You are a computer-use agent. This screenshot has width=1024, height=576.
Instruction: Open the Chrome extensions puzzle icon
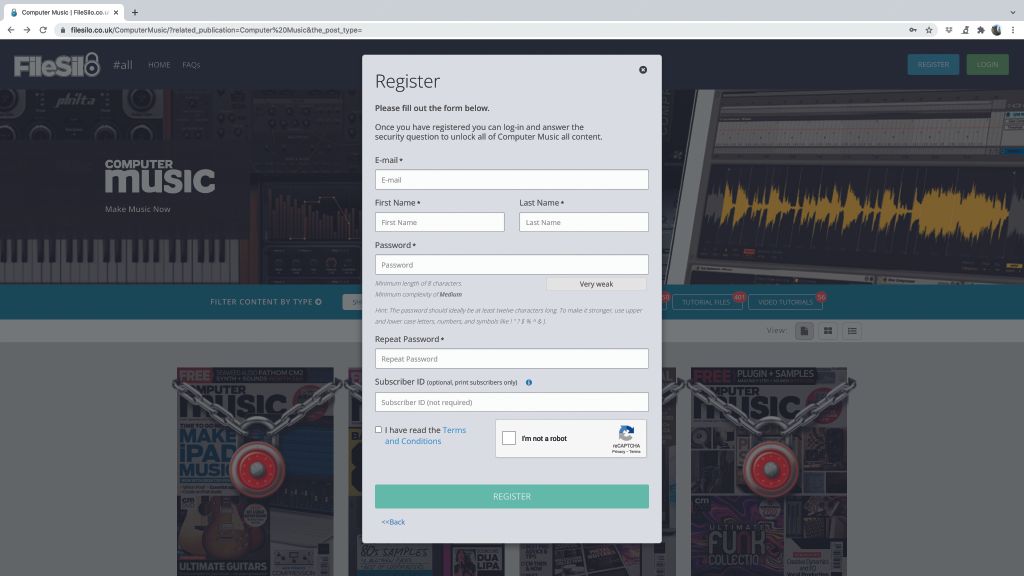click(979, 30)
